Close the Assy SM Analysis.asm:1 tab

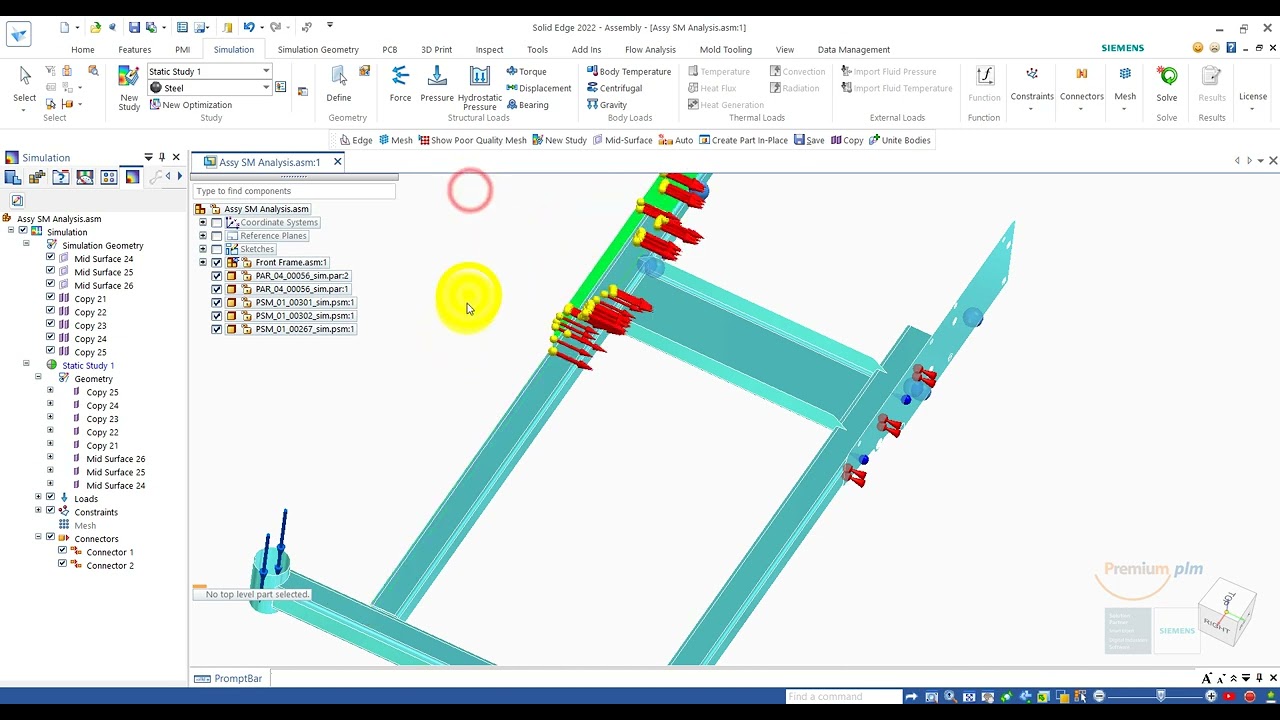pos(337,162)
